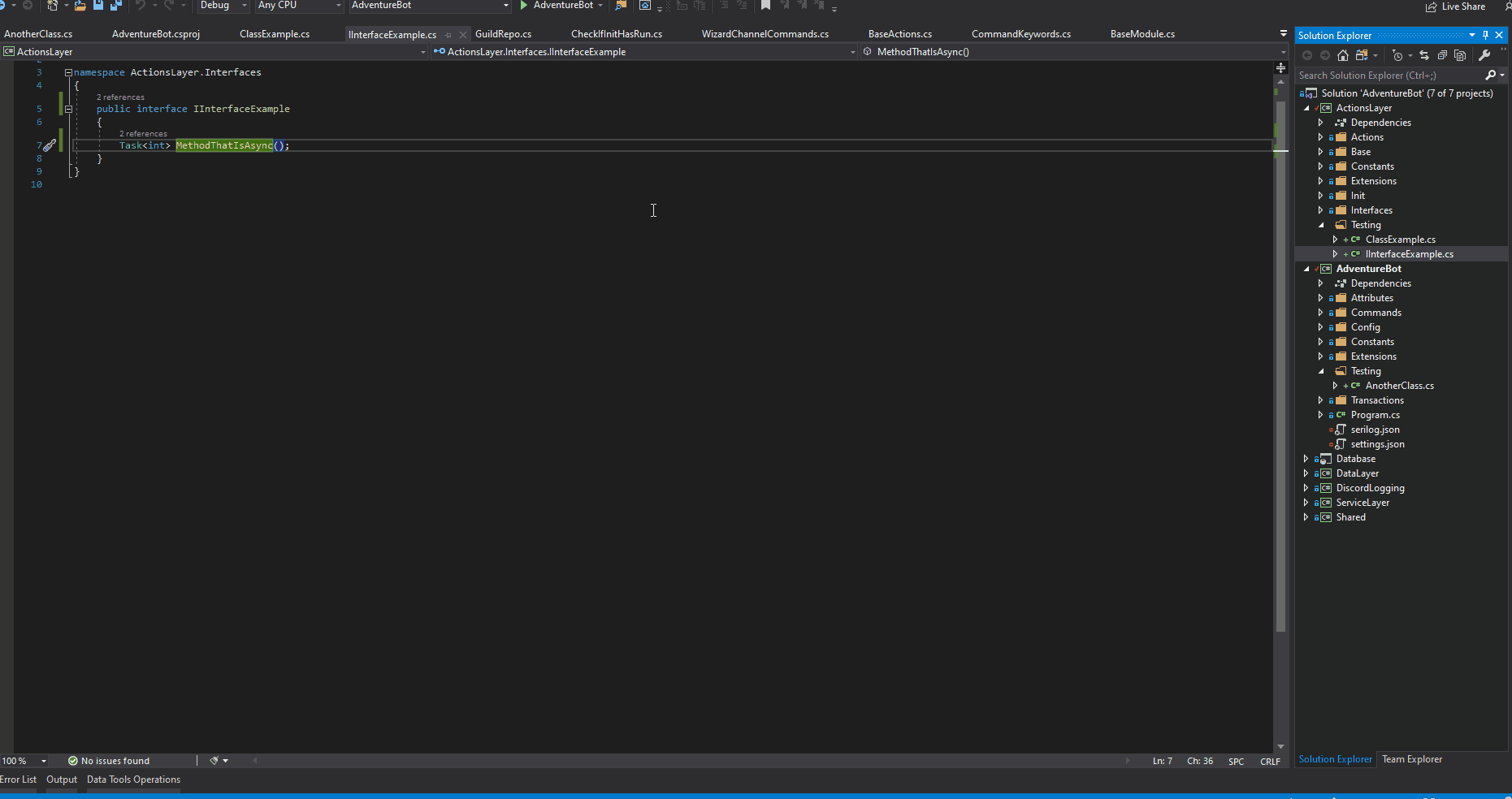The height and width of the screenshot is (799, 1512).
Task: Toggle pin on the IInterfaceExample.cs tab
Action: tap(448, 35)
